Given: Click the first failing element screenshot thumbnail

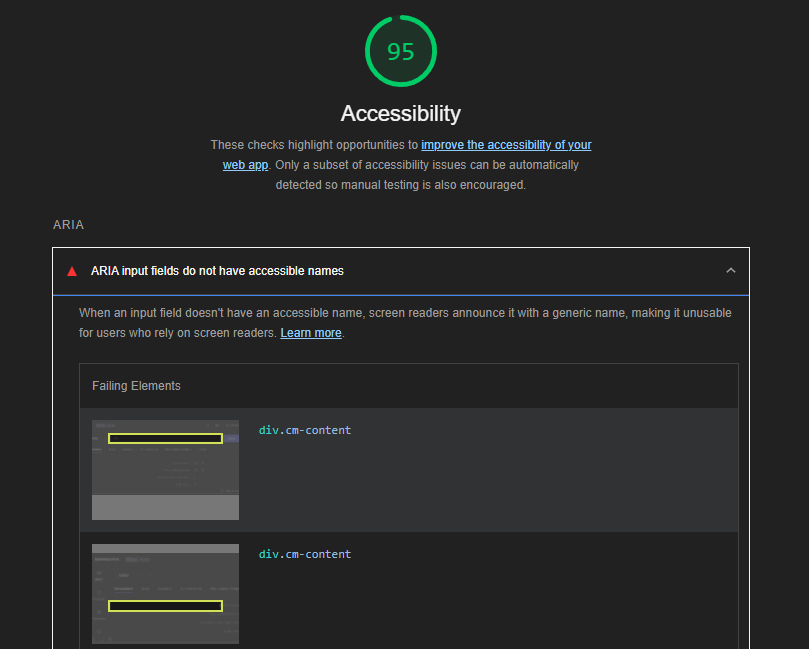Looking at the screenshot, I should [165, 469].
